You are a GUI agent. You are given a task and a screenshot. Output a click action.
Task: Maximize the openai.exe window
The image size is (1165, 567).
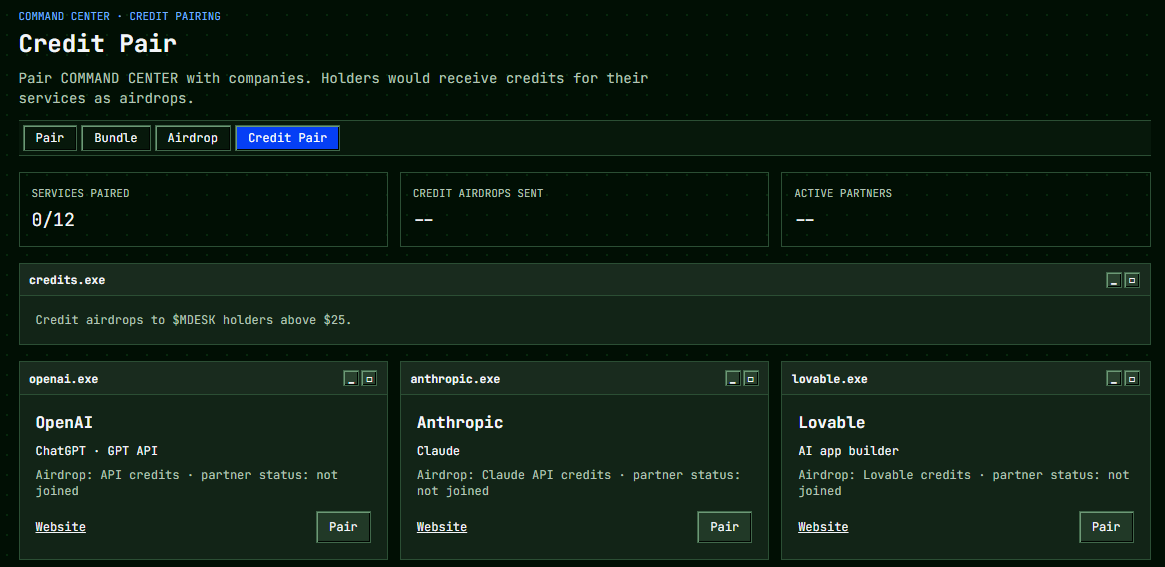[x=369, y=379]
